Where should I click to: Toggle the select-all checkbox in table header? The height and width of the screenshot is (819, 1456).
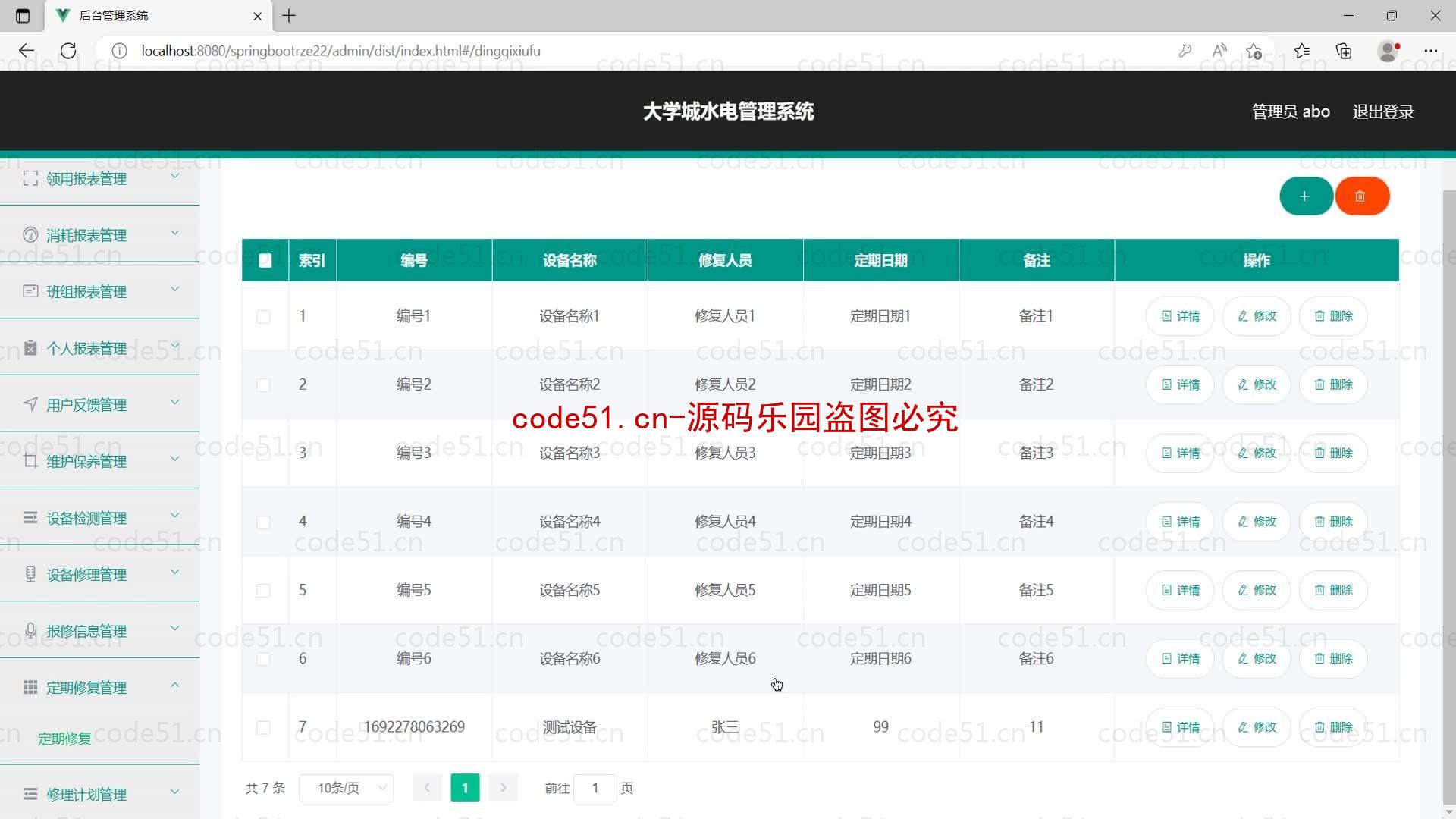pyautogui.click(x=265, y=260)
